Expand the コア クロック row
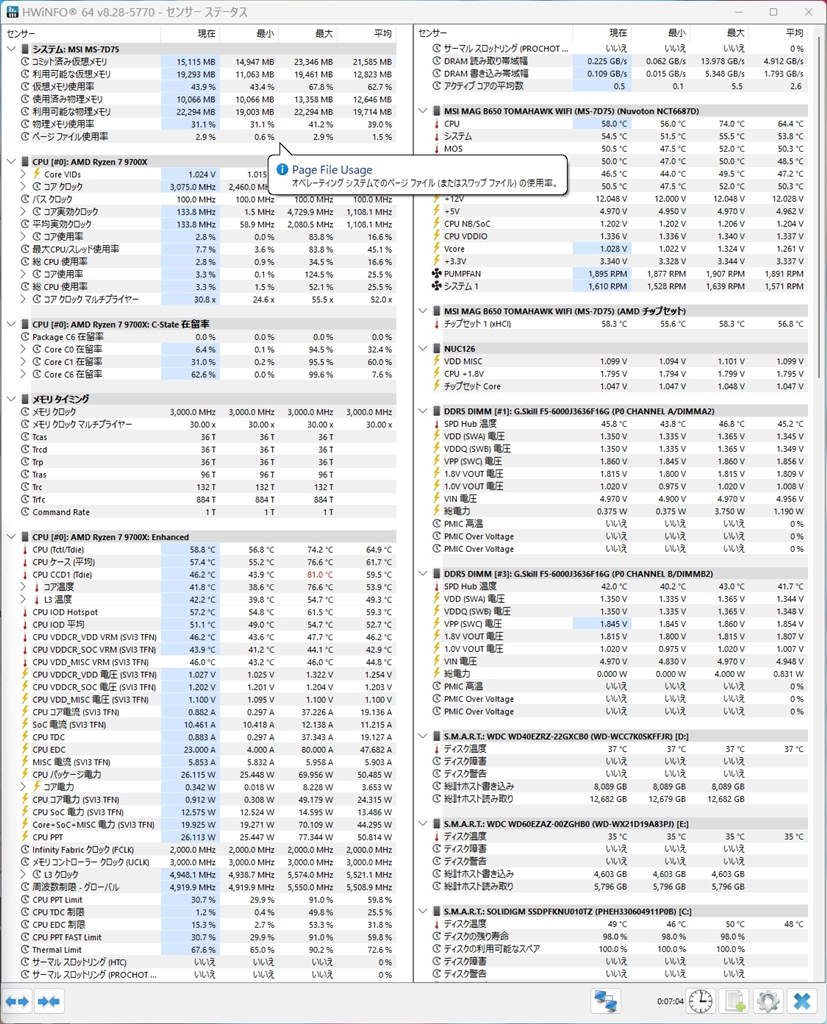This screenshot has height=1024, width=827. [24, 187]
